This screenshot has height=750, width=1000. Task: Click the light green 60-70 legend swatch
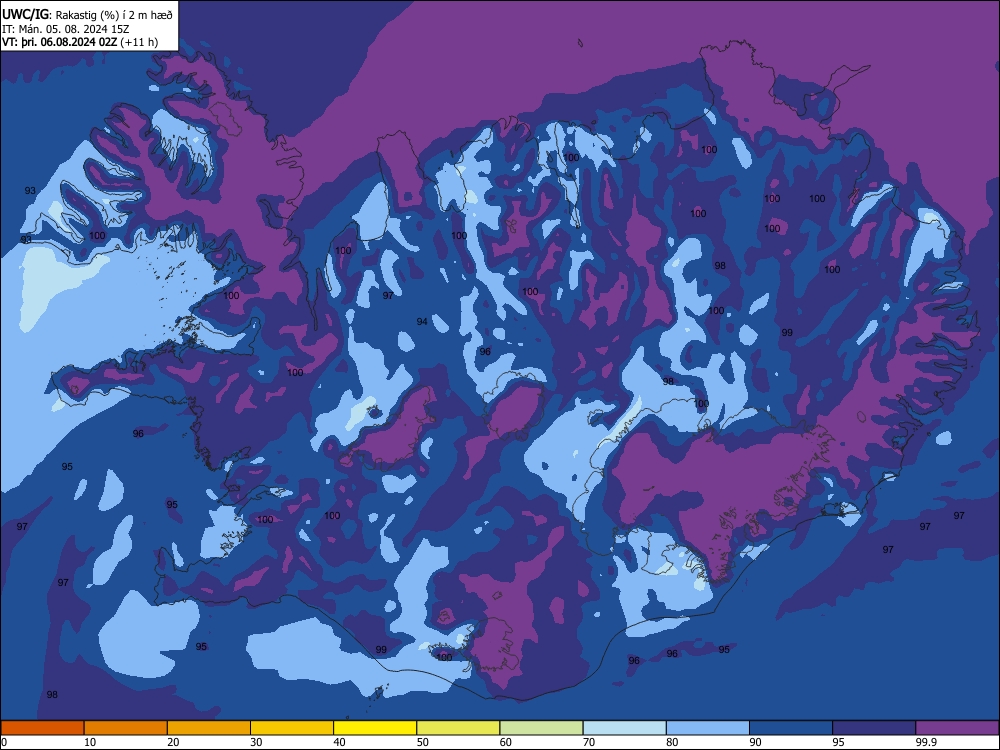tap(541, 728)
